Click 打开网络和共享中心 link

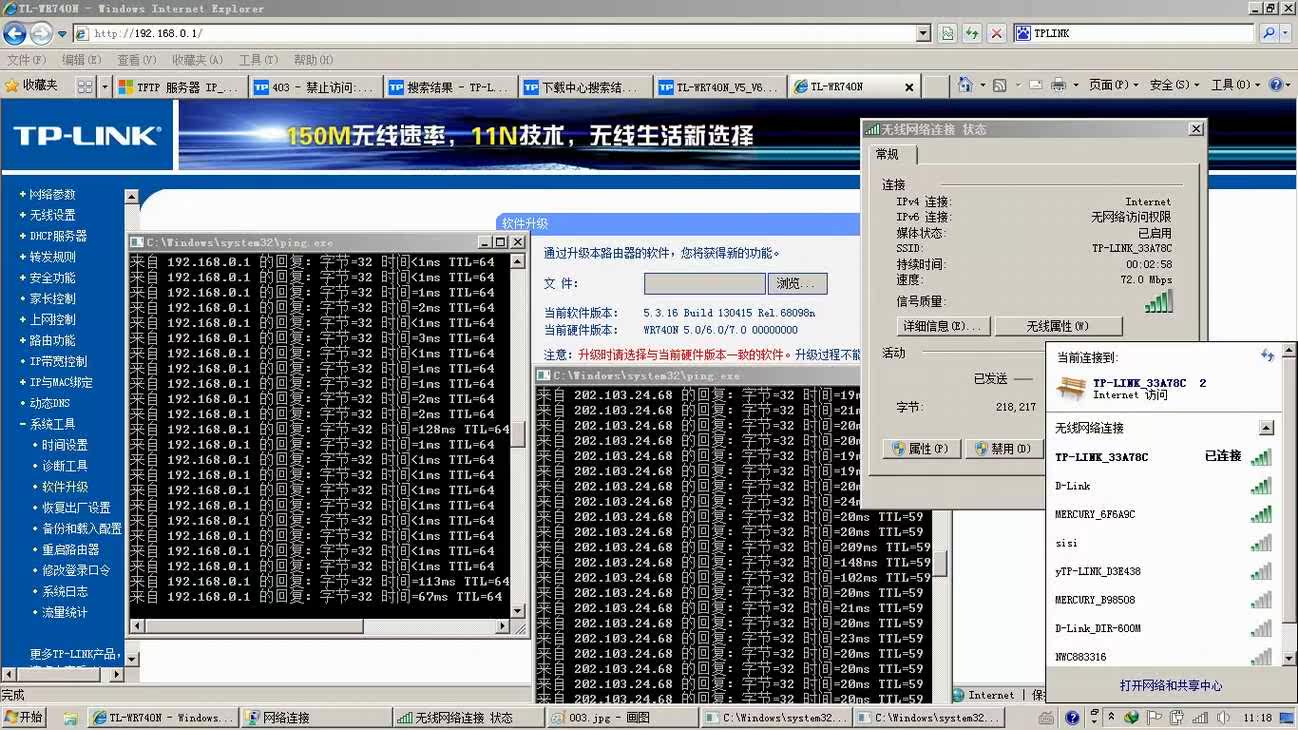pos(1170,686)
